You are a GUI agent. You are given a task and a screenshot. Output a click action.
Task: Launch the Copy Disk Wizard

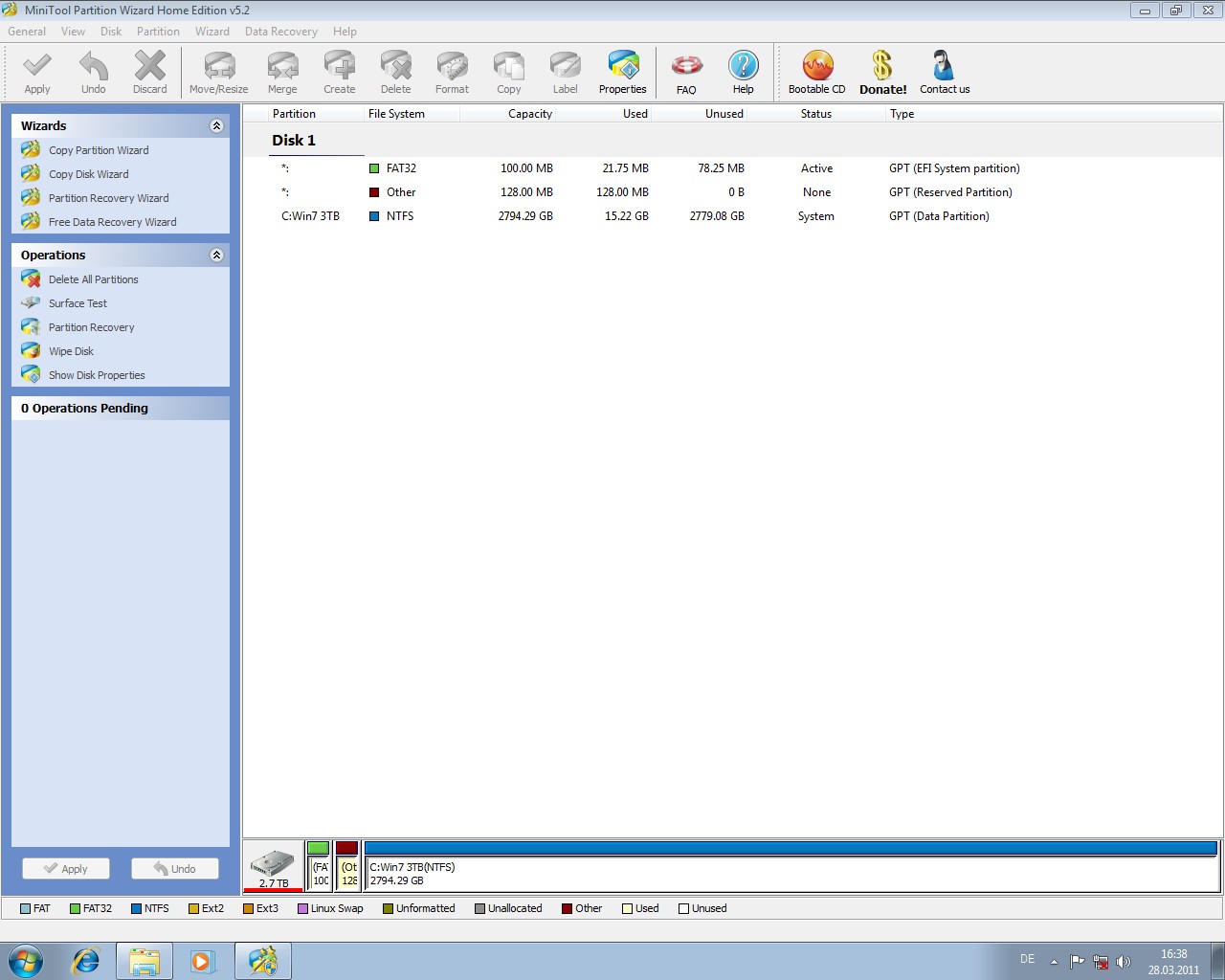coord(88,174)
